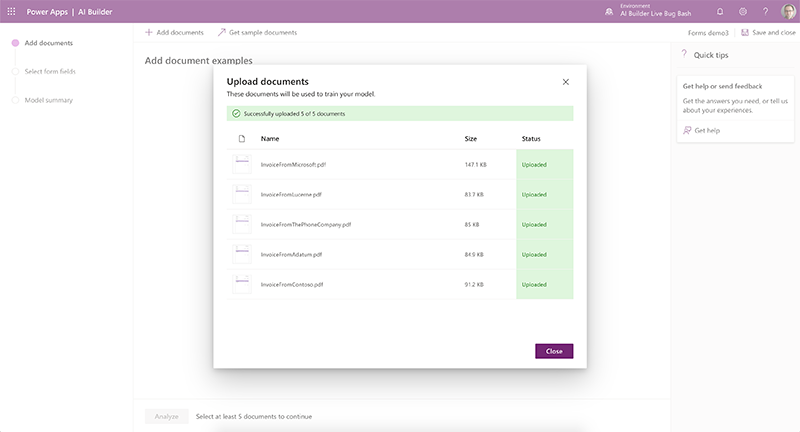Click InvoiceFromMicrosoft.pdf file name

(293, 165)
